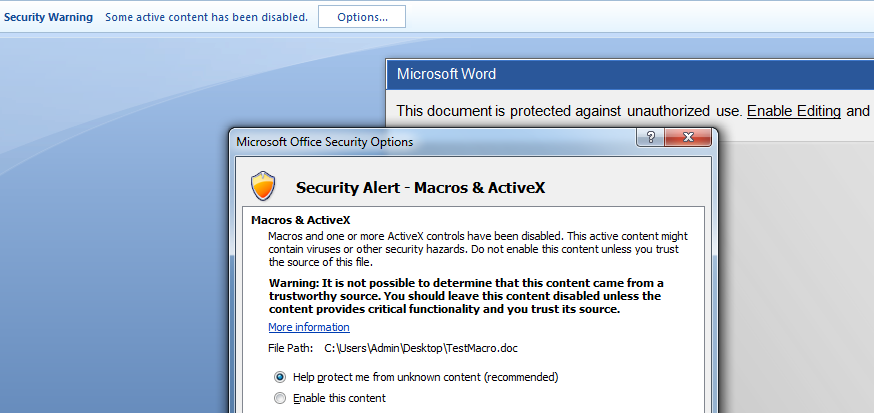
Task: Open the Options... button in the warning bar
Action: pos(361,17)
